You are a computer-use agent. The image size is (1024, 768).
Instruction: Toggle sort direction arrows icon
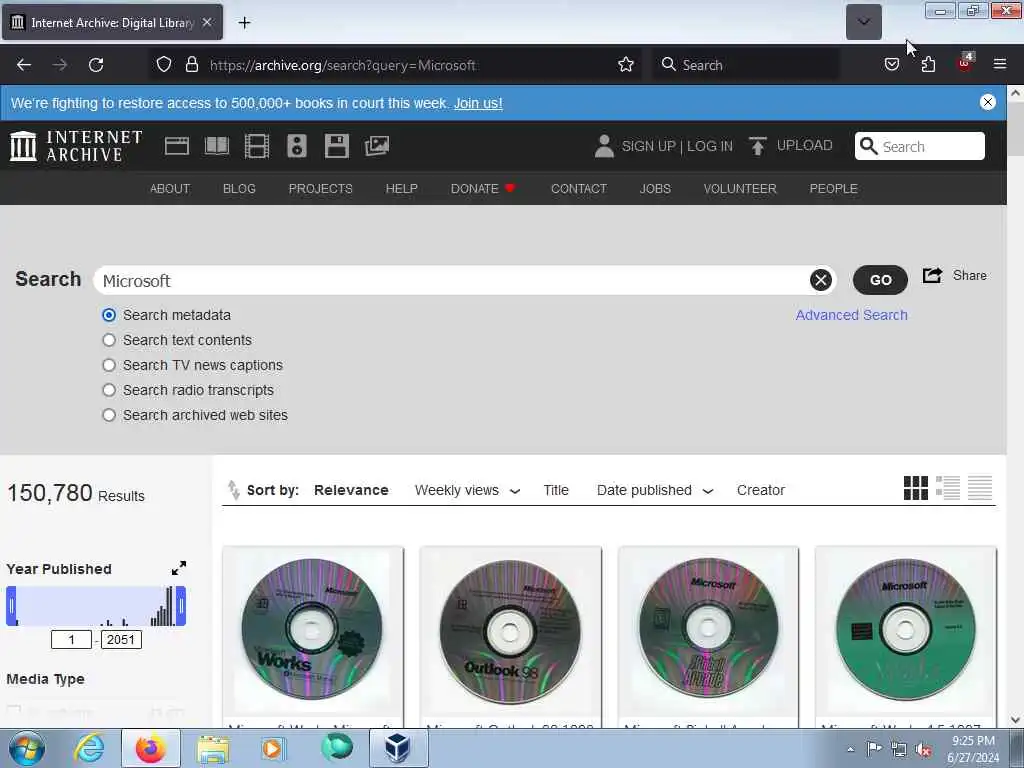coord(233,490)
